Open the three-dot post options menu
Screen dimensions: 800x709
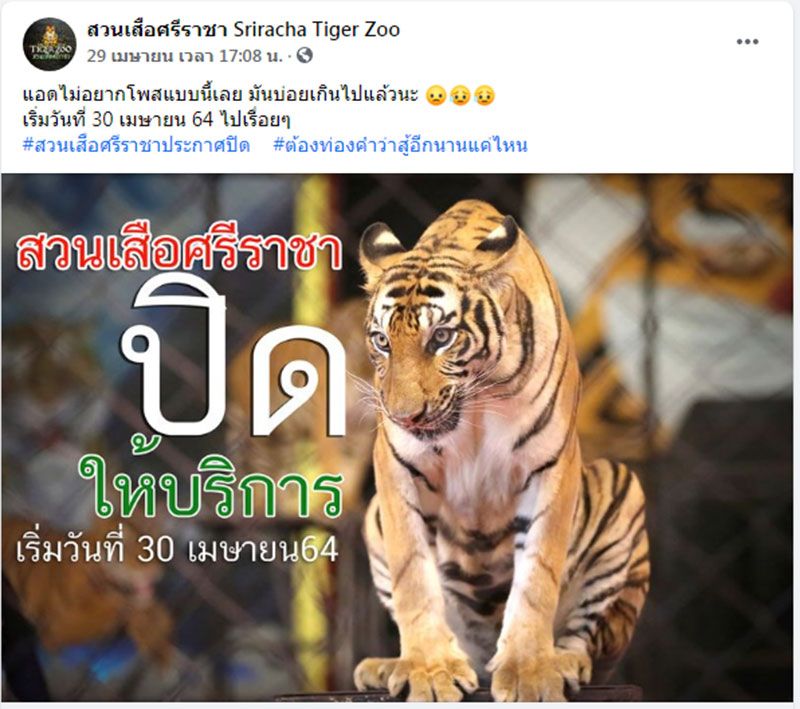(x=747, y=42)
